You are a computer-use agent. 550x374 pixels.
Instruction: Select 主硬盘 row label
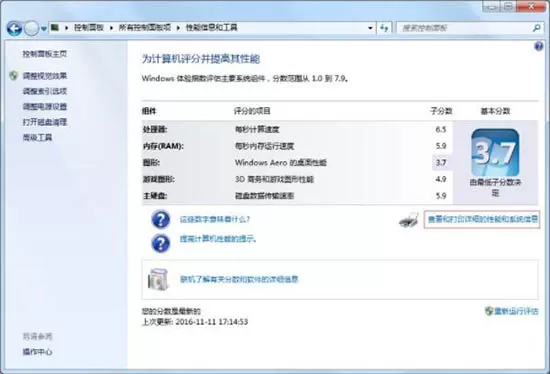155,196
